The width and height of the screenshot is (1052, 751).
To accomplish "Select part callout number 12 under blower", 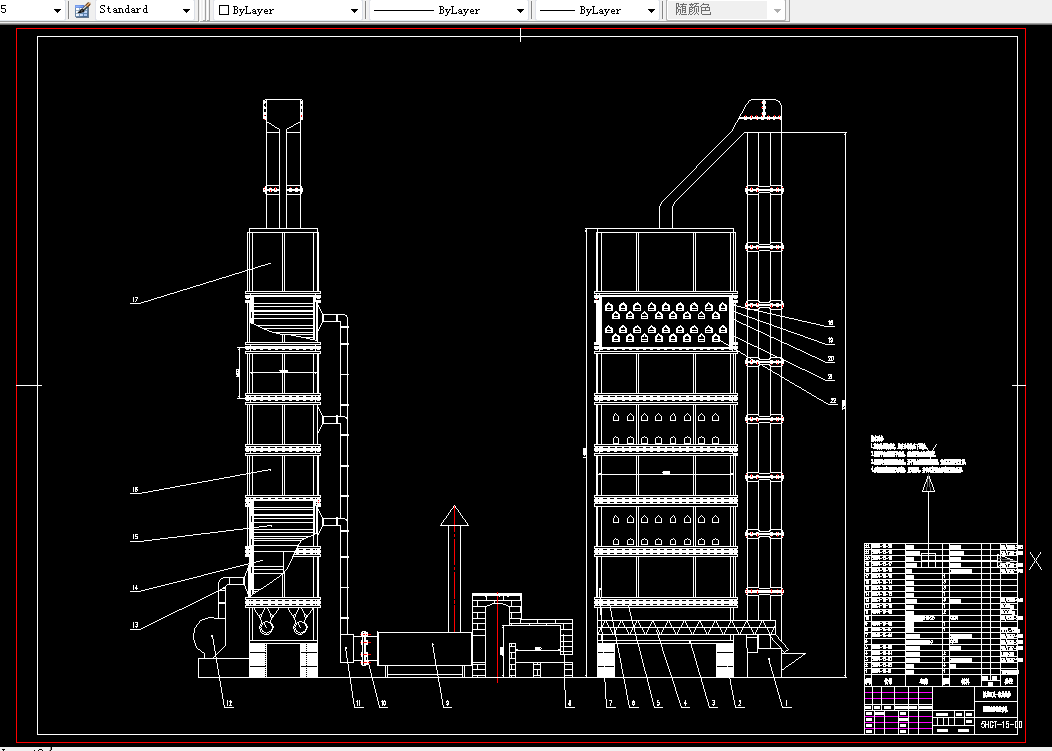I will [x=229, y=703].
